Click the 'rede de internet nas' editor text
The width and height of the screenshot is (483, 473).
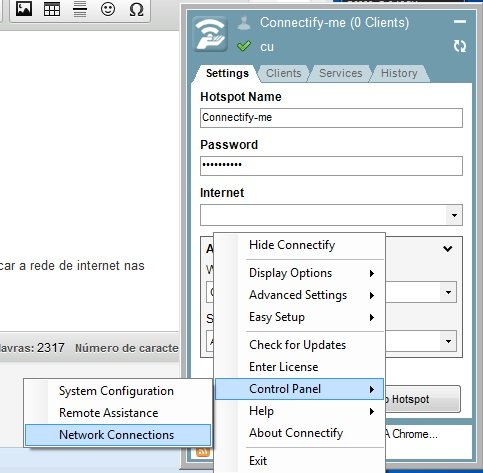click(x=87, y=266)
